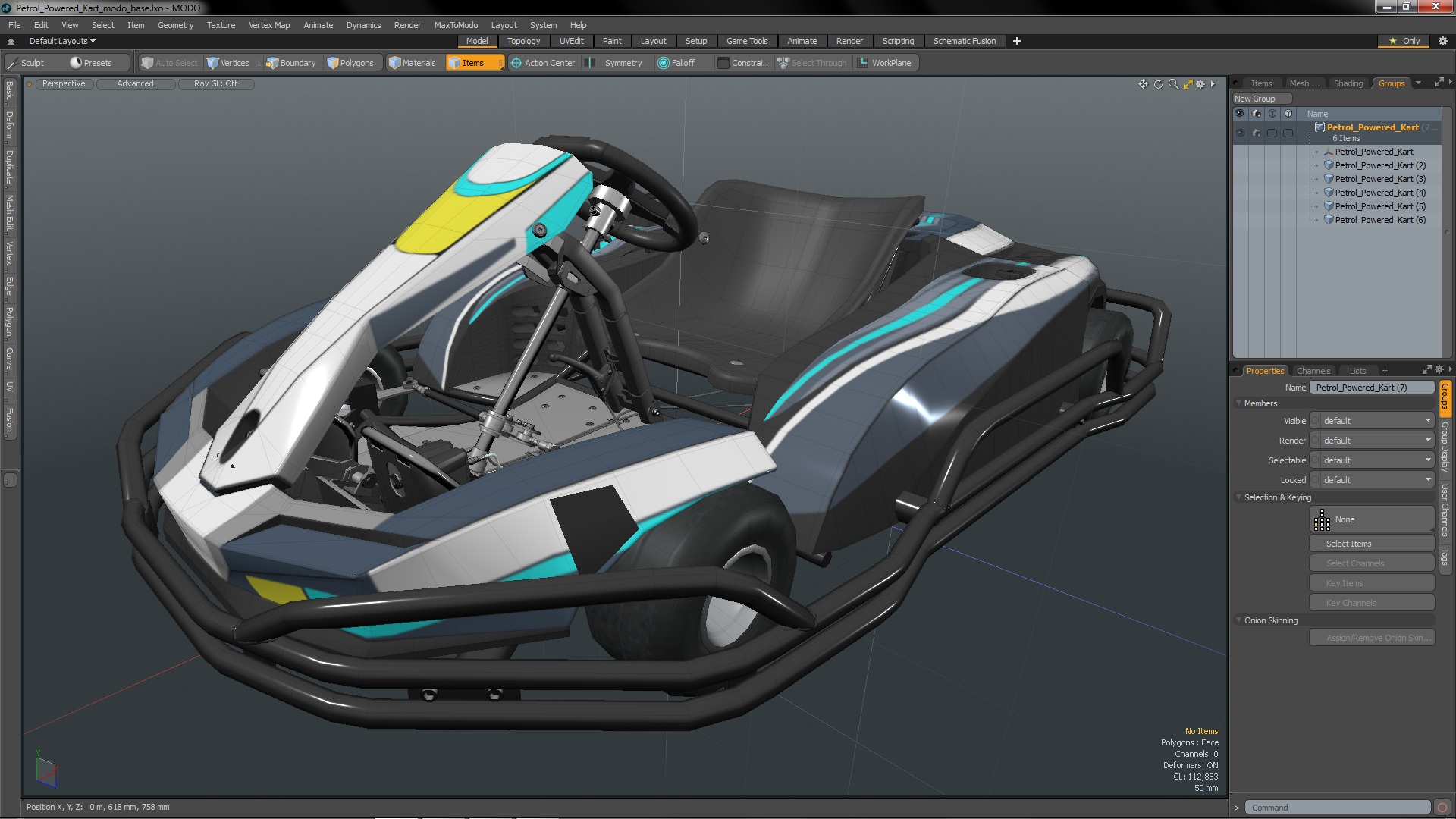
Task: Open viewport settings gear icon
Action: pos(1200,84)
